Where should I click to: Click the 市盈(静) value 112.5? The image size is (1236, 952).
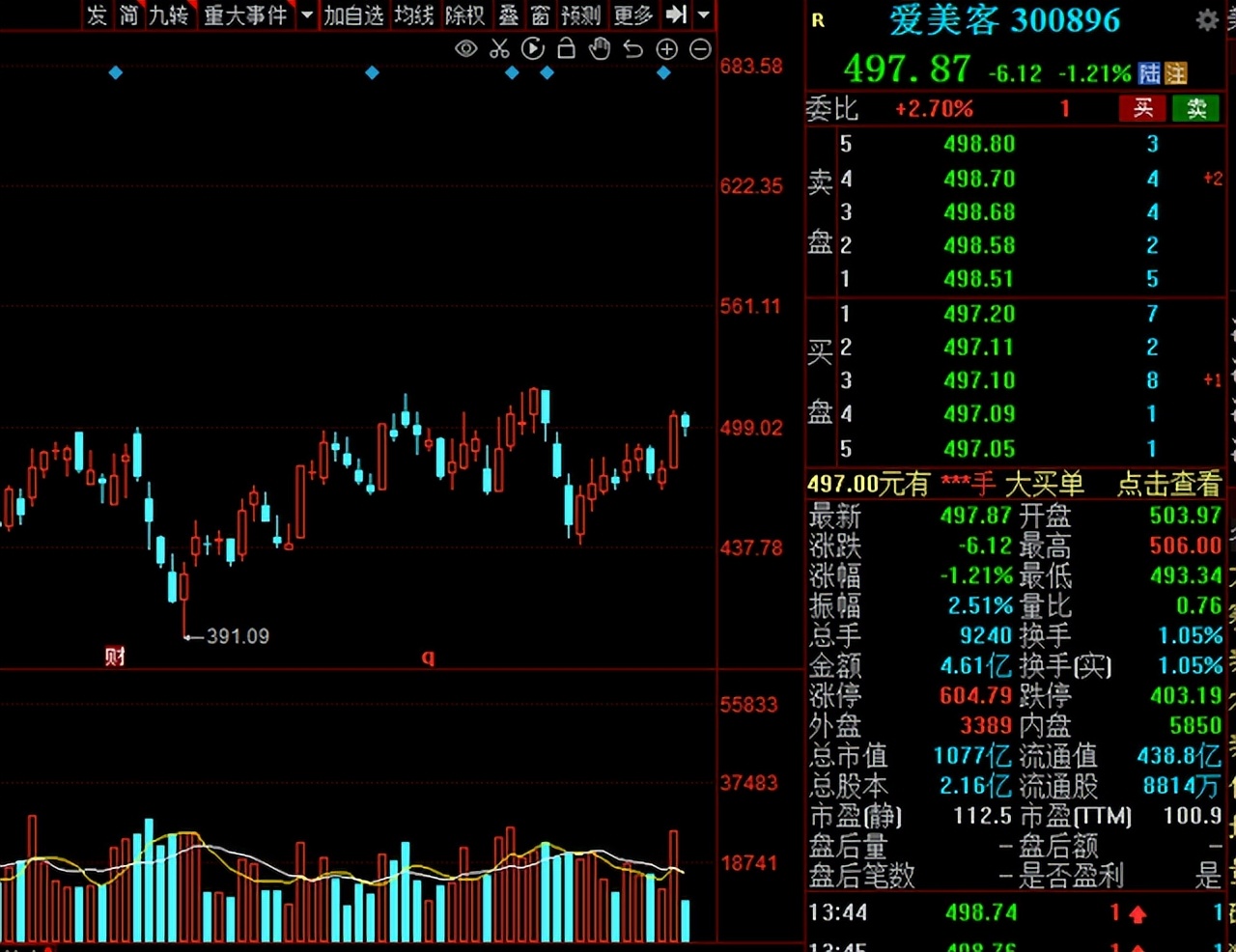pos(982,816)
